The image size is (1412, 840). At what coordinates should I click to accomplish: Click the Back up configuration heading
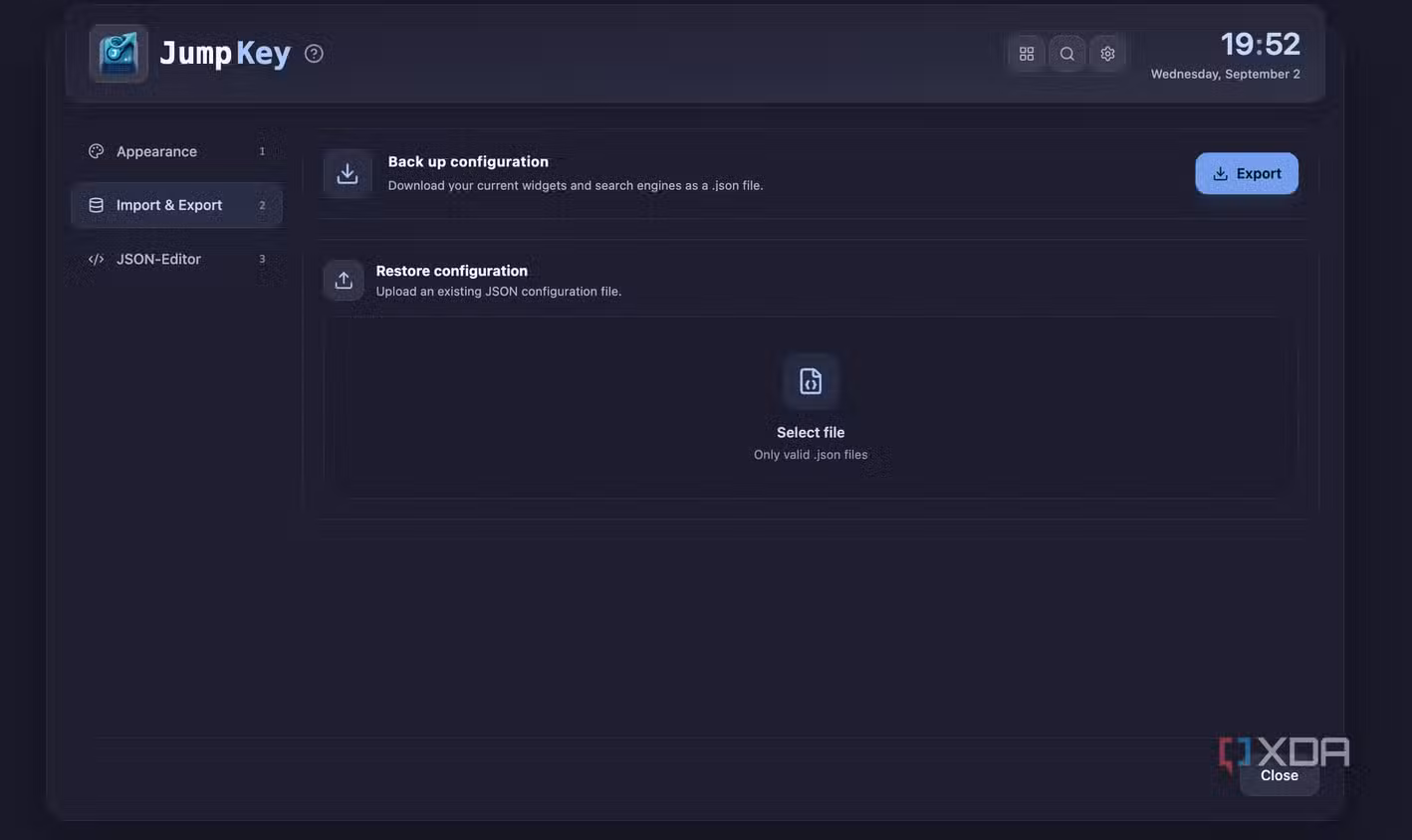(x=468, y=161)
